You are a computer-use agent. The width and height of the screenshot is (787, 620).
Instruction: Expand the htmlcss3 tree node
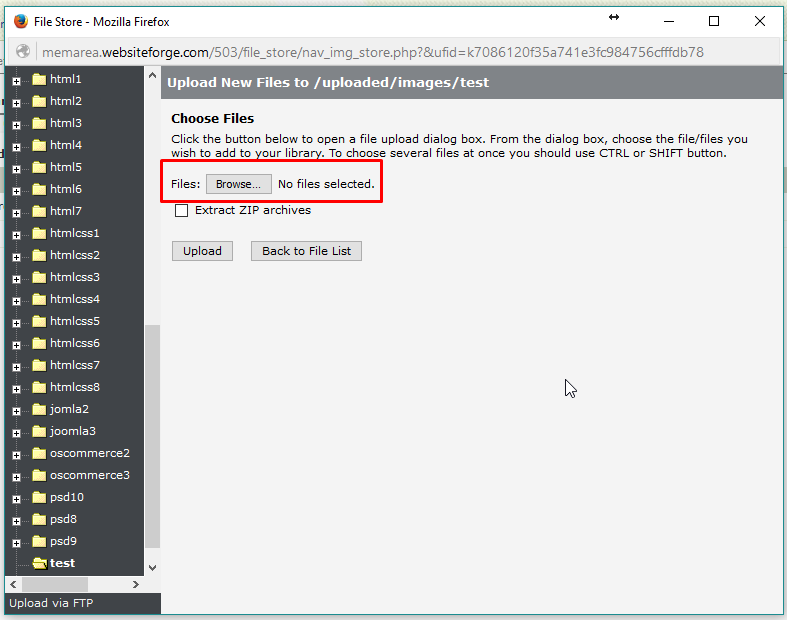[x=17, y=280]
